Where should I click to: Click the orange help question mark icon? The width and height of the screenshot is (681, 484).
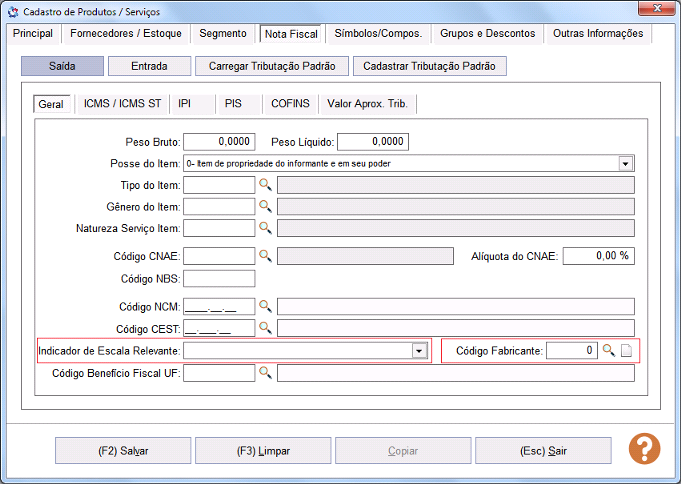[645, 449]
